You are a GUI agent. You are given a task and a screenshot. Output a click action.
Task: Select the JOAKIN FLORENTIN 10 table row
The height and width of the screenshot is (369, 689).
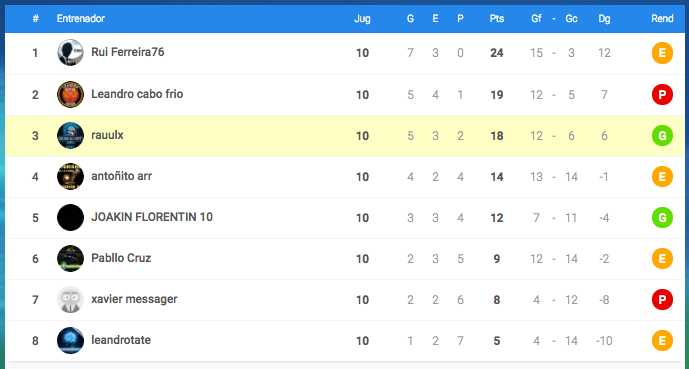coord(344,218)
